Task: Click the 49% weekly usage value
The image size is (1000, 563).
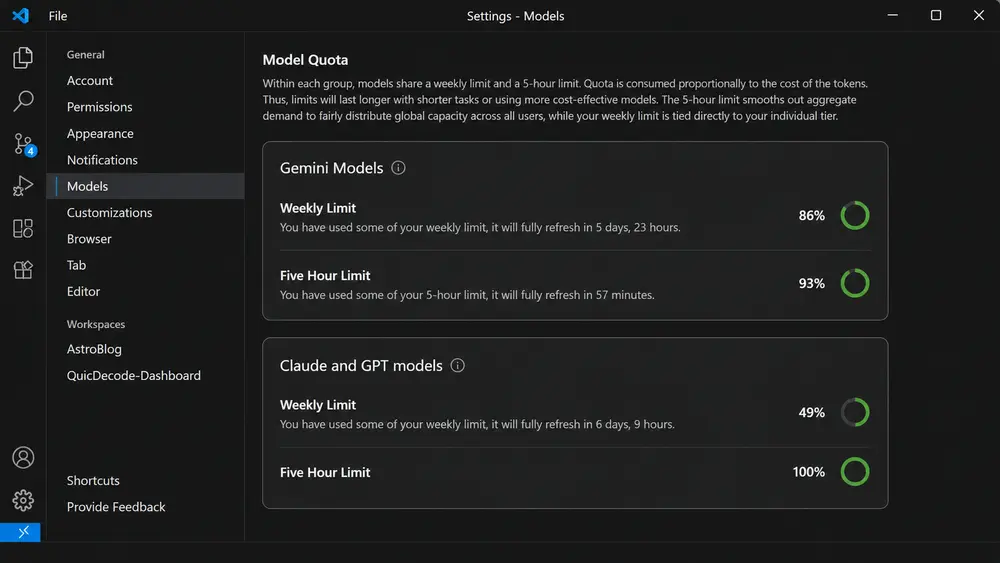Action: [811, 413]
